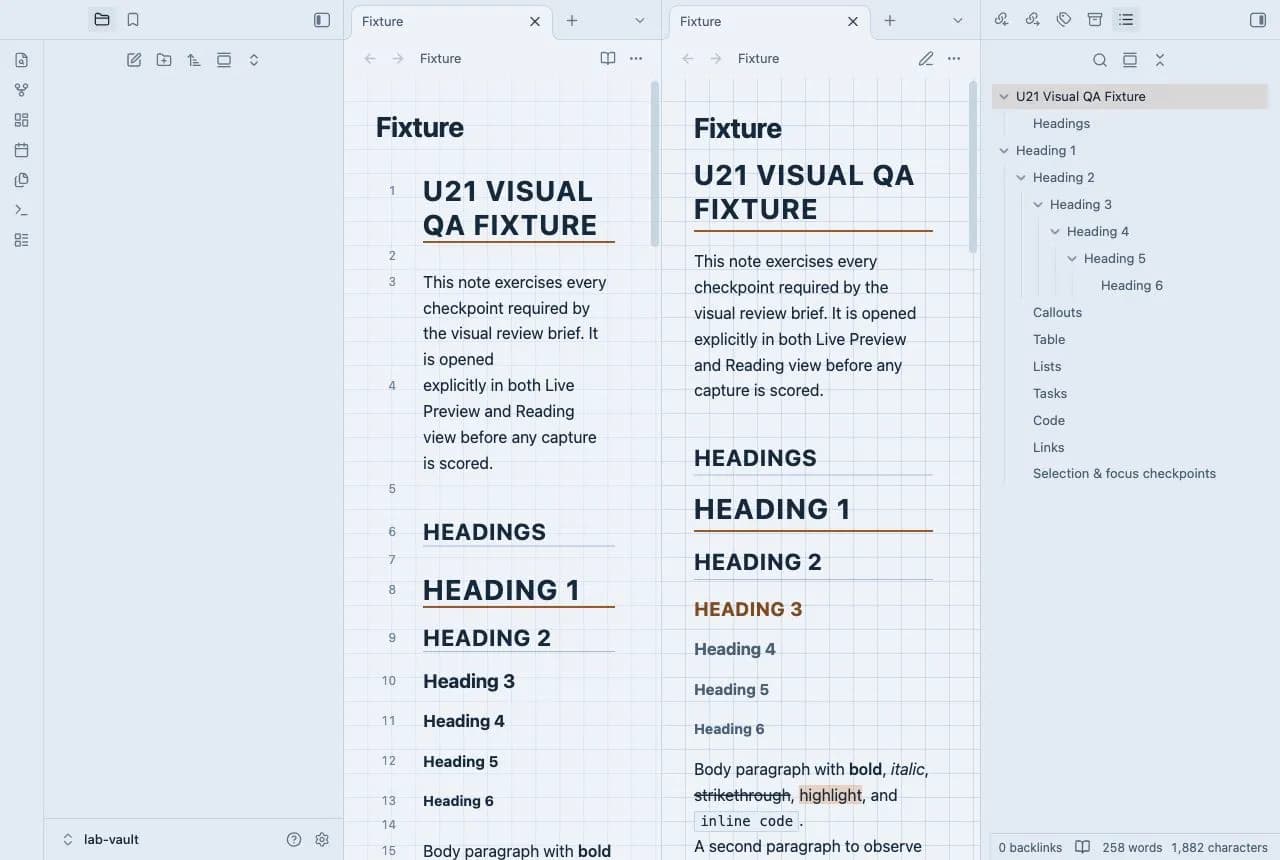Collapse the Heading 1 outline branch

[1004, 151]
